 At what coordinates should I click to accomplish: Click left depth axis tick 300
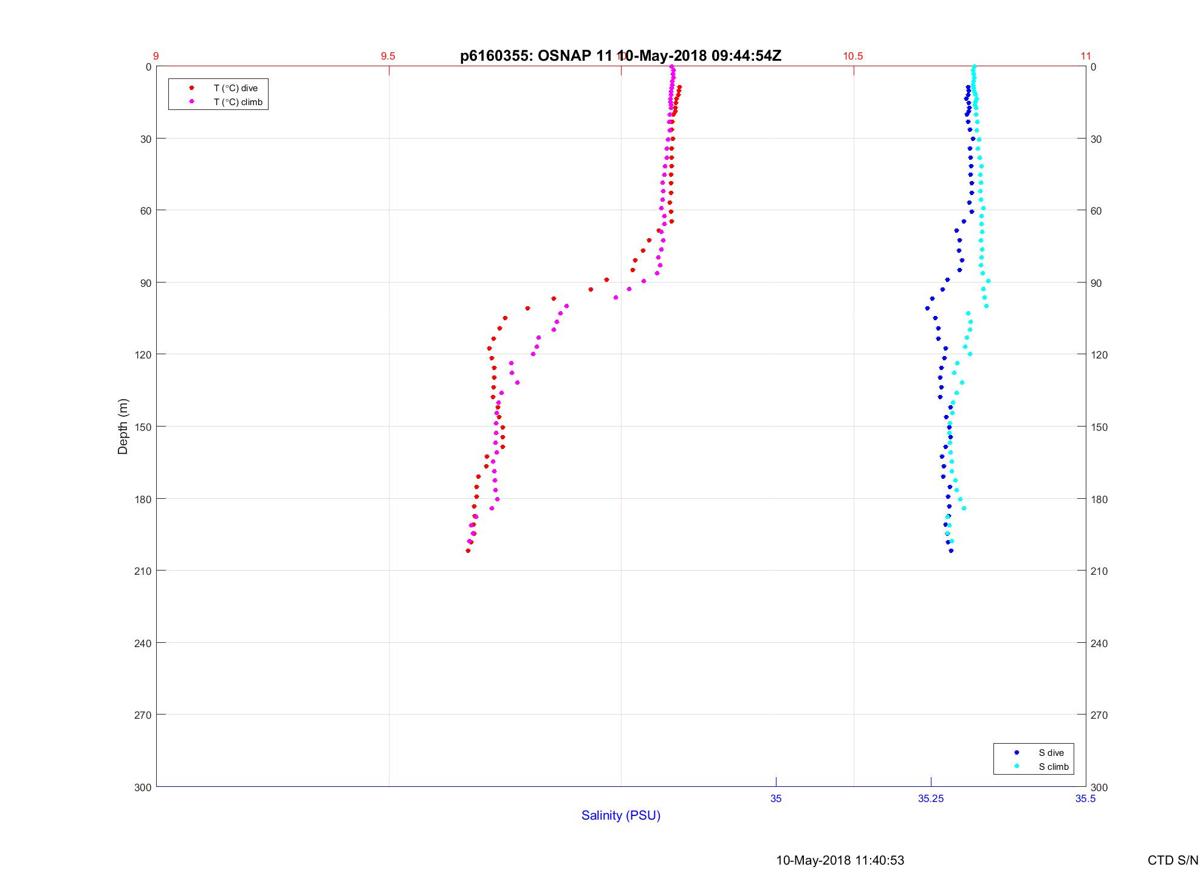[142, 788]
